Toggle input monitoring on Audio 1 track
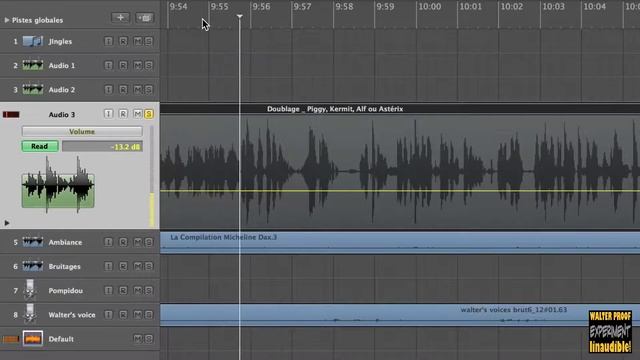This screenshot has width=640, height=360. [x=109, y=65]
